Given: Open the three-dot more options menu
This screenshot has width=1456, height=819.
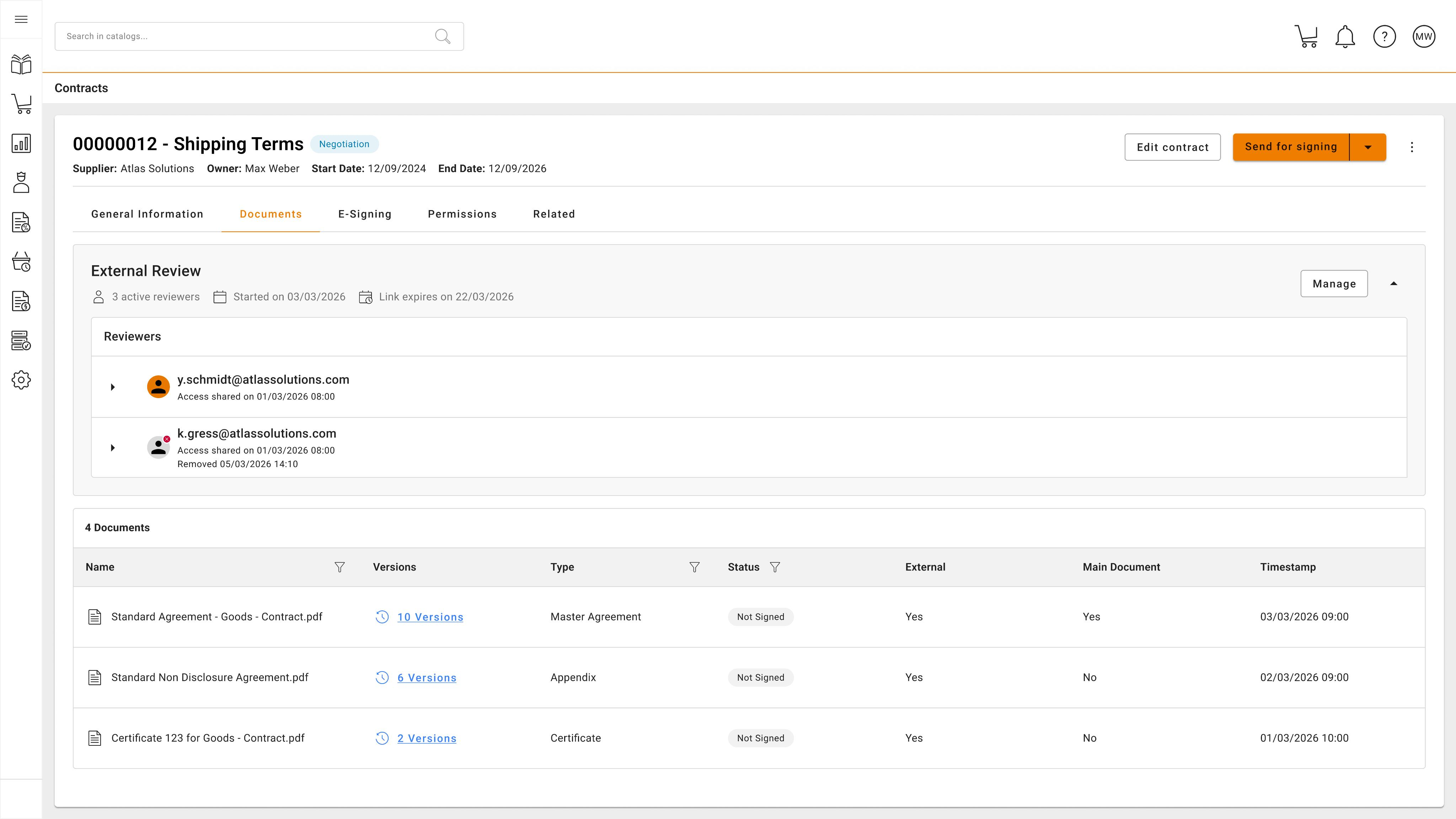Looking at the screenshot, I should tap(1412, 147).
